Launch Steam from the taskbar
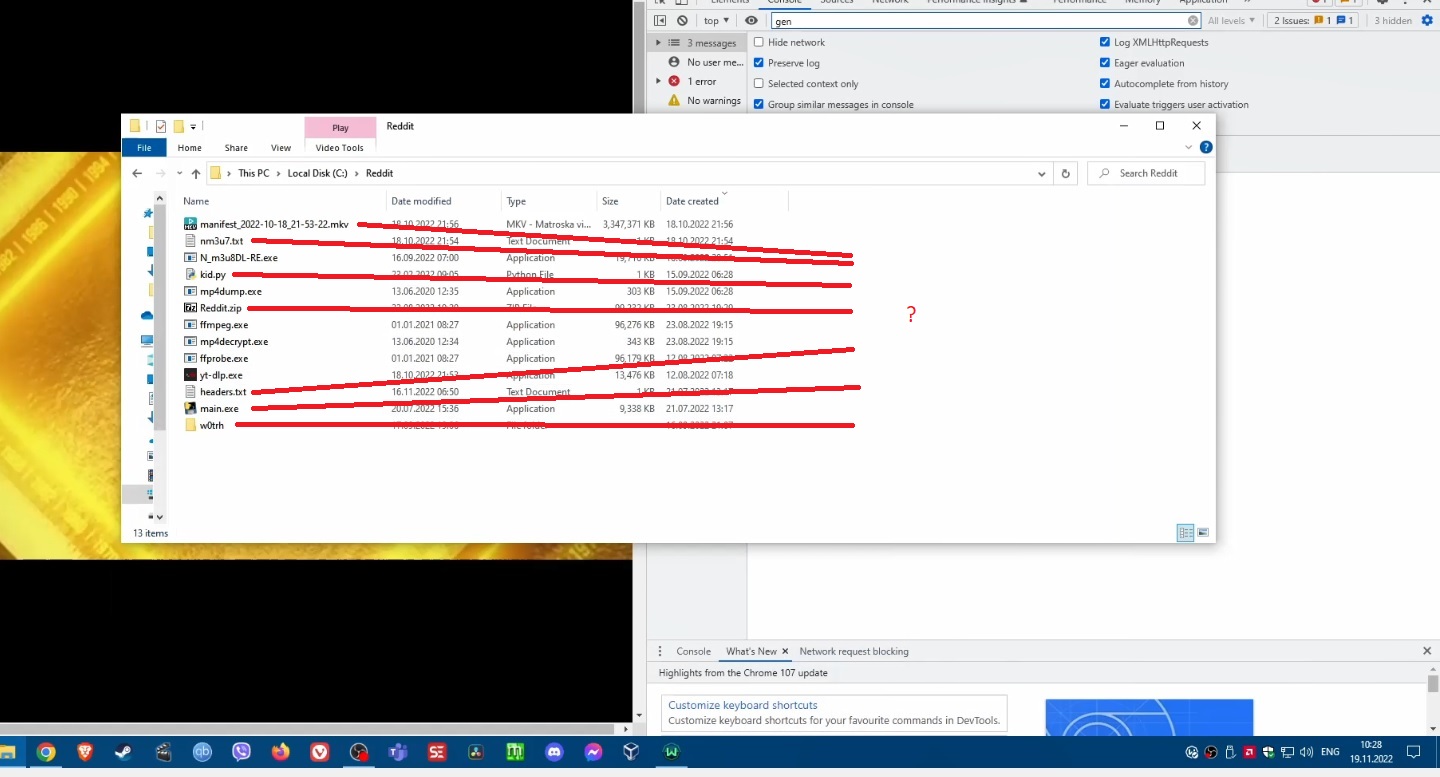The width and height of the screenshot is (1440, 777). [124, 752]
